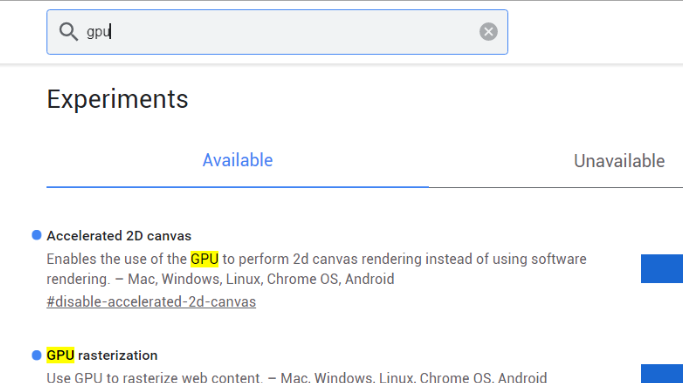Click the word rasterization in flag title
The width and height of the screenshot is (683, 383).
tap(118, 355)
